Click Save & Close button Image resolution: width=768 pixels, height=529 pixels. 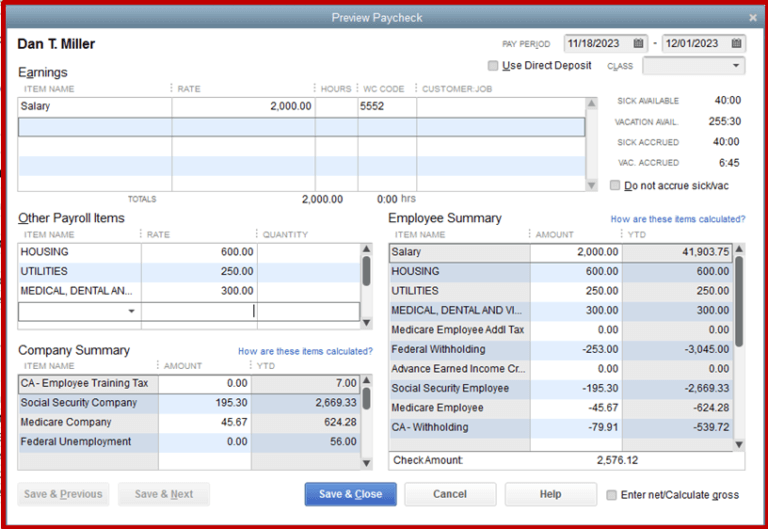click(351, 494)
